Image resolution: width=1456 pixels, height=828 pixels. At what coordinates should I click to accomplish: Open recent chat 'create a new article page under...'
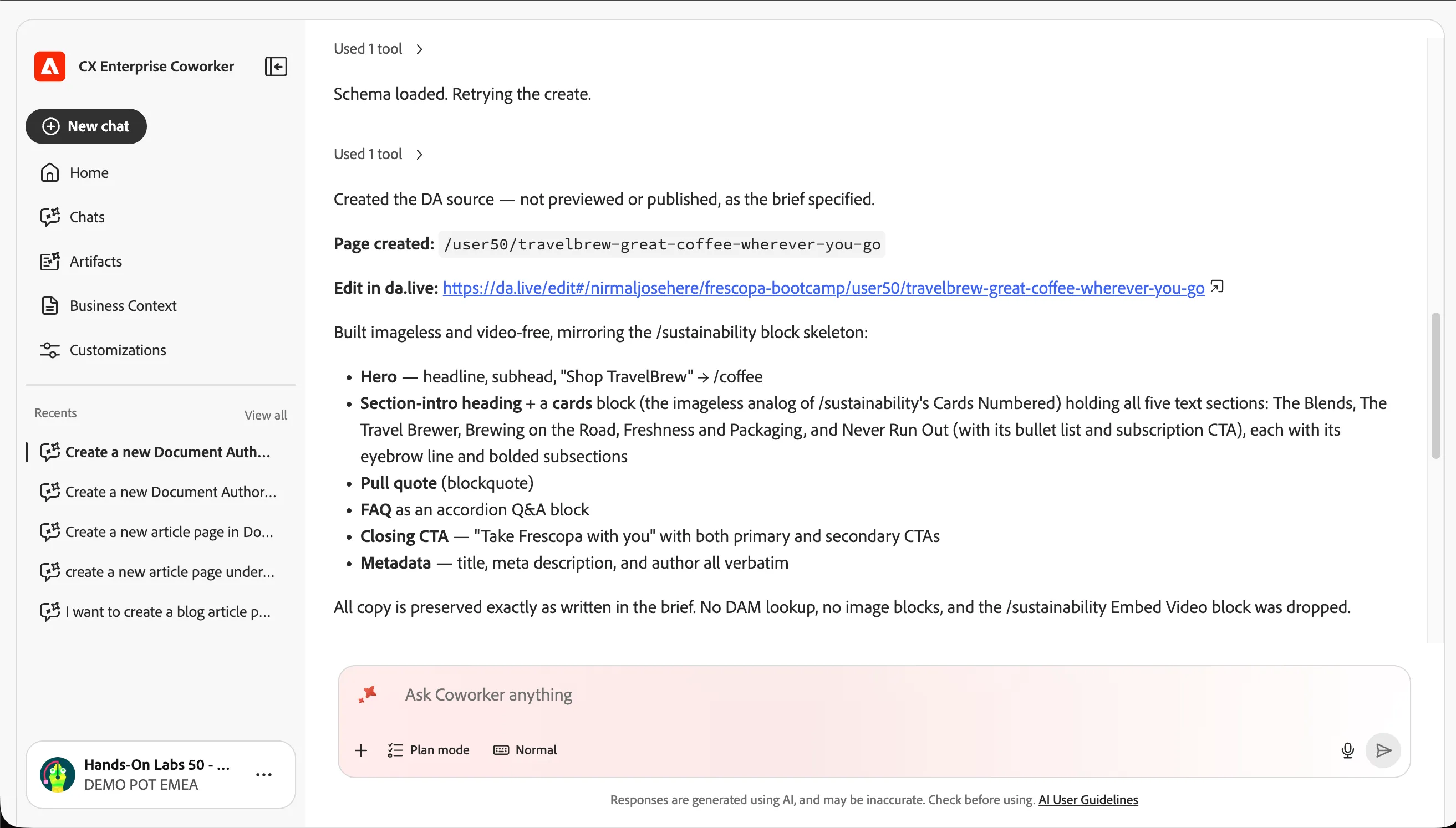click(x=160, y=571)
